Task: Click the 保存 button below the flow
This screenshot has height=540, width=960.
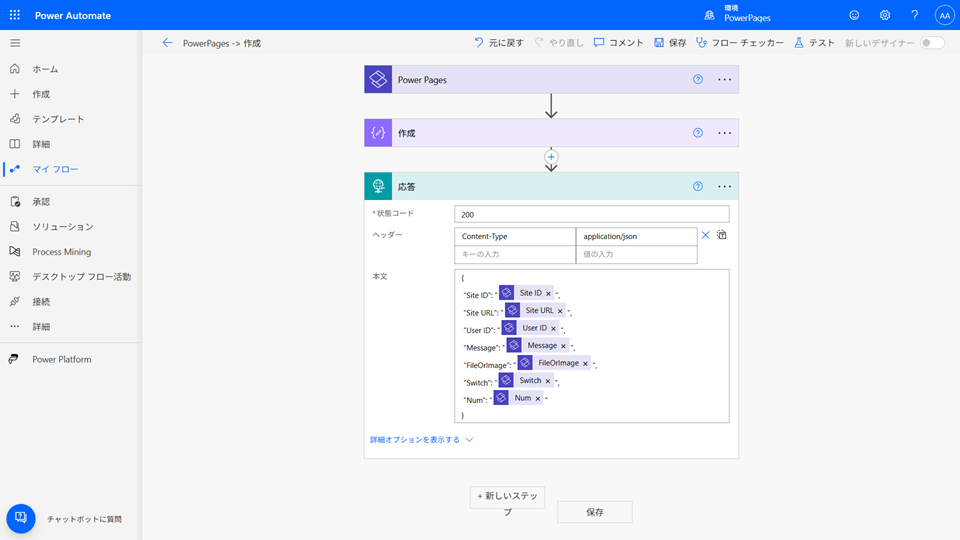Action: (x=594, y=512)
